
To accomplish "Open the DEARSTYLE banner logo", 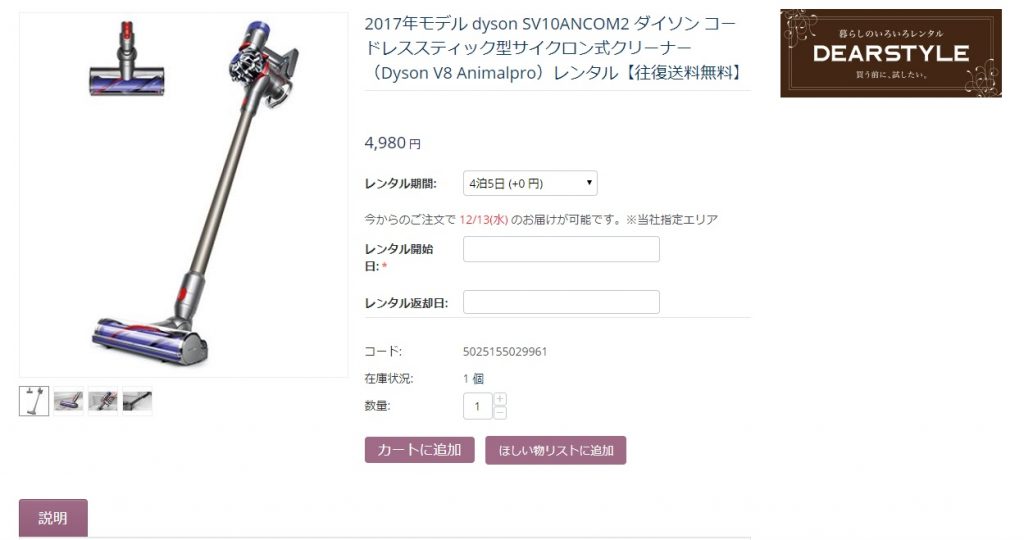I will coord(891,54).
